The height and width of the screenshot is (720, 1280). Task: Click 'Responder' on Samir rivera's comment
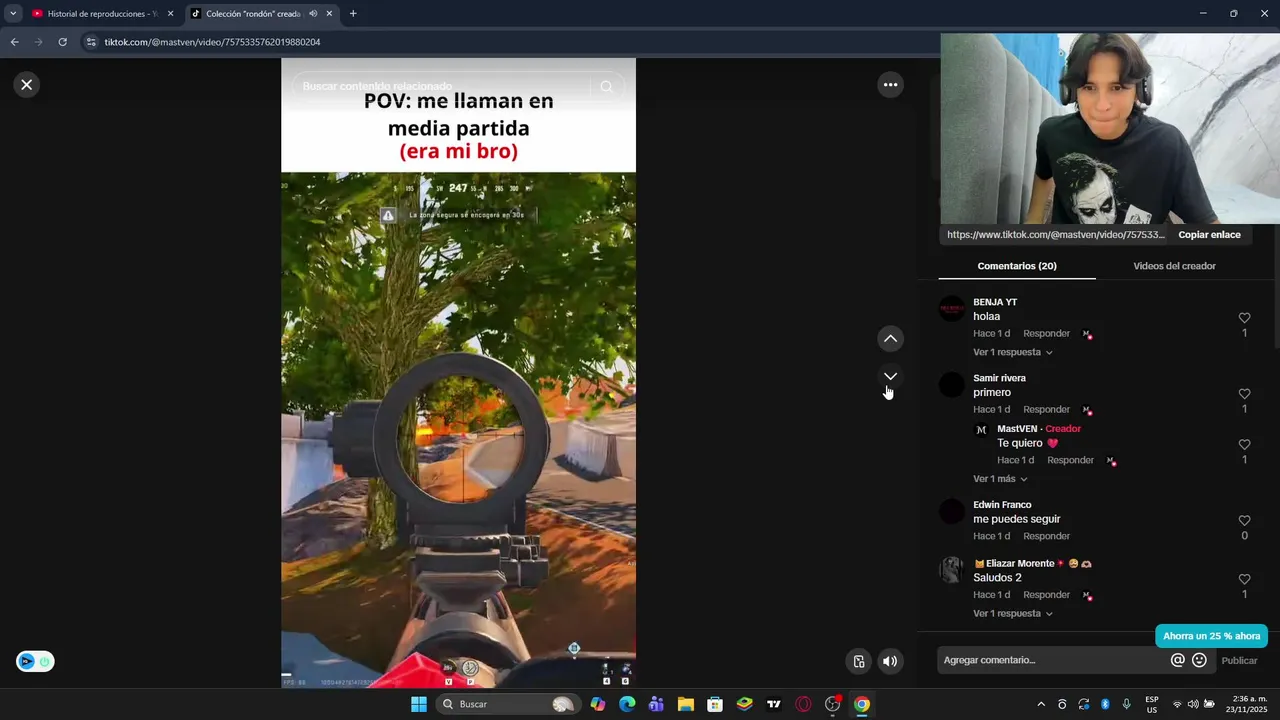1046,410
